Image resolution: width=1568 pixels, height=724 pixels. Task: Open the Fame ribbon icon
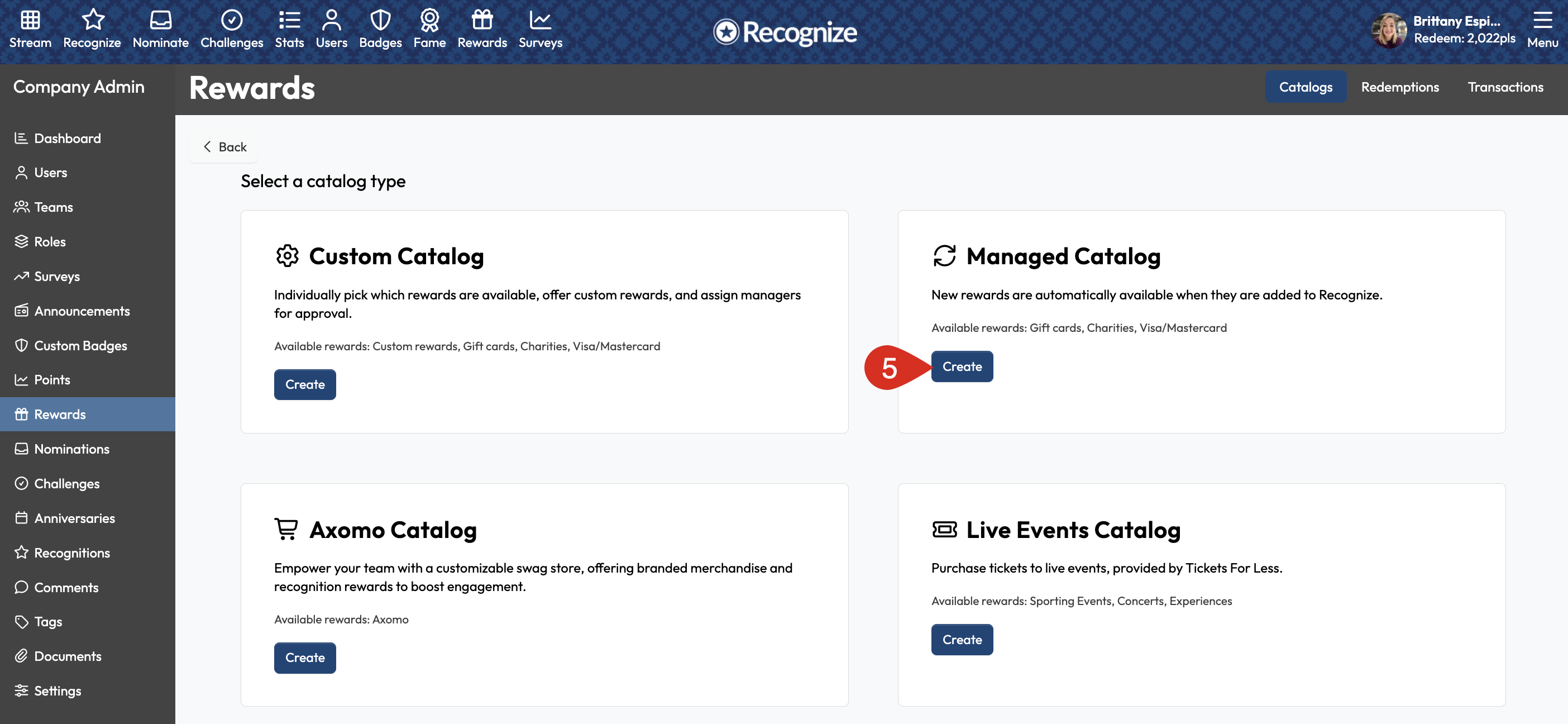click(430, 20)
